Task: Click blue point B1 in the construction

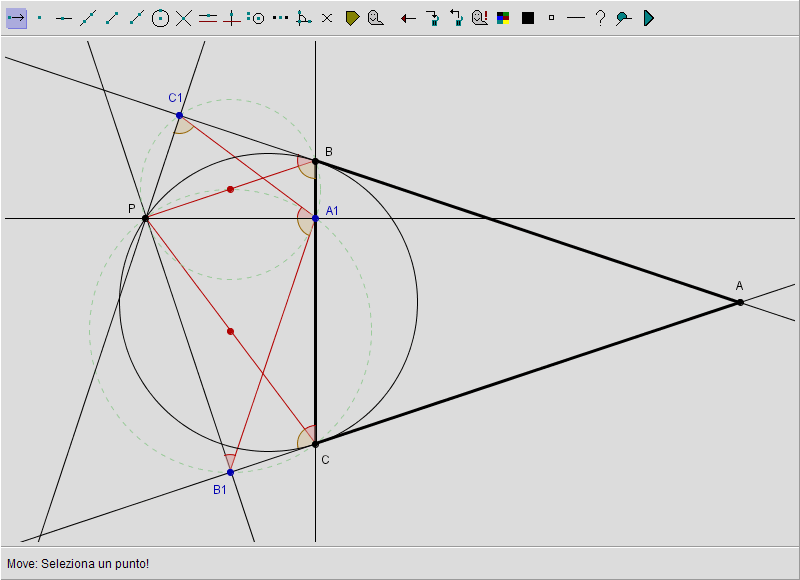Action: click(230, 472)
